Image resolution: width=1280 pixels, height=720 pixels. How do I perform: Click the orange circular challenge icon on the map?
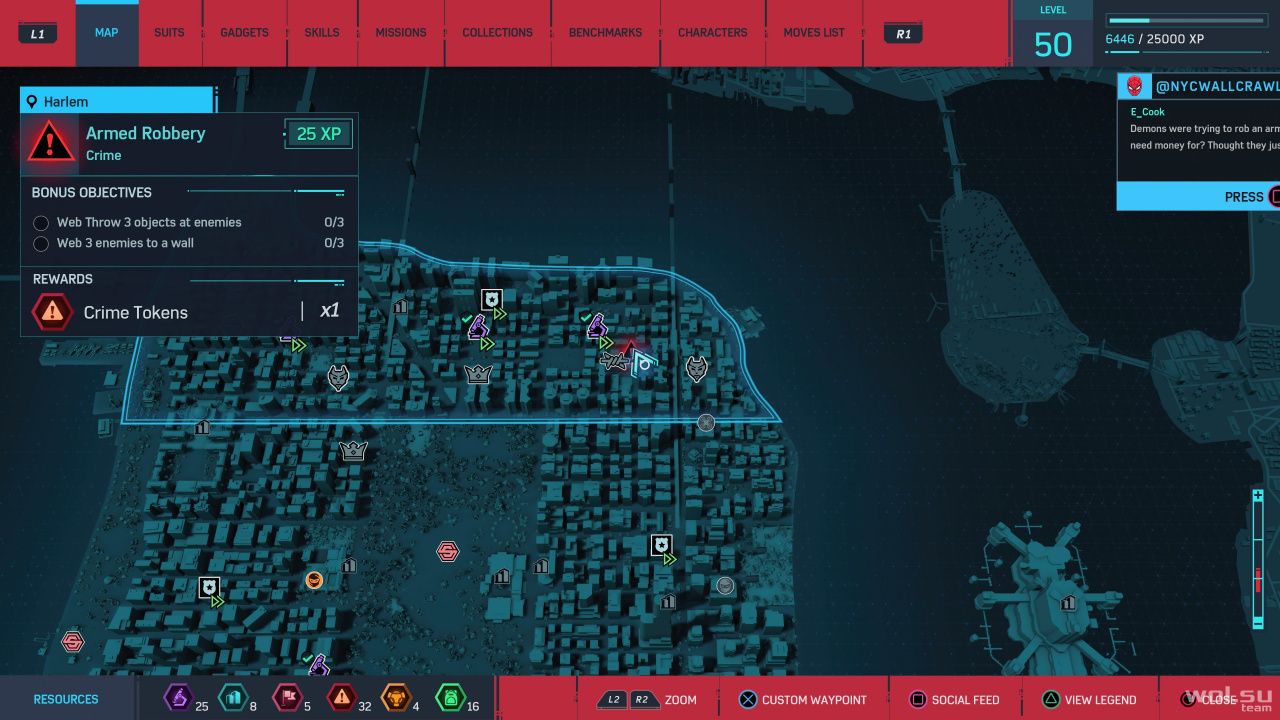(x=314, y=580)
